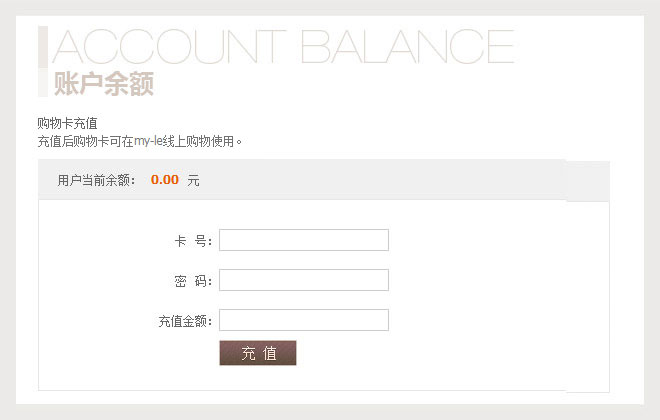Select the 充值金额 amount input field
The image size is (660, 420).
[303, 320]
